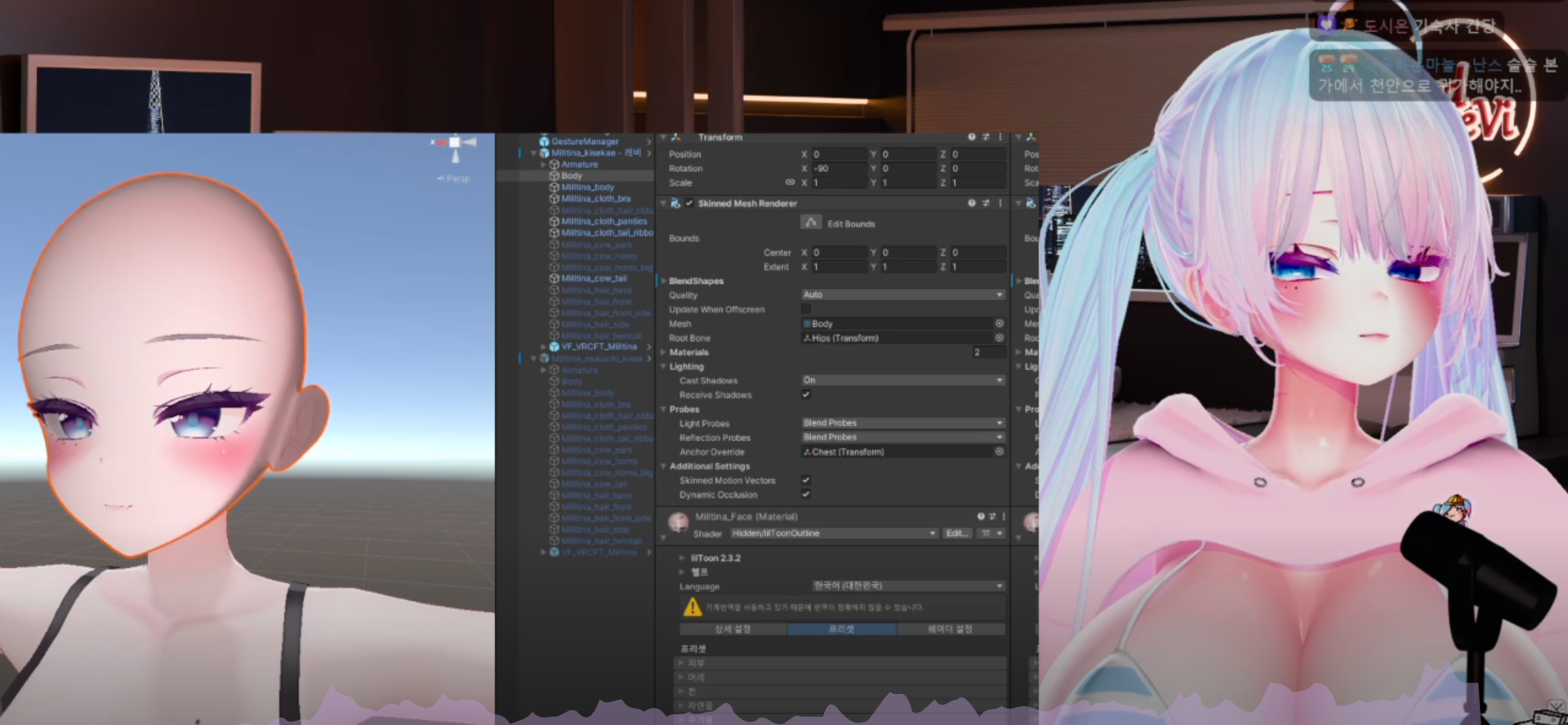
Task: Collapse the Milltina_kisekae hierarchy node
Action: coord(534,153)
